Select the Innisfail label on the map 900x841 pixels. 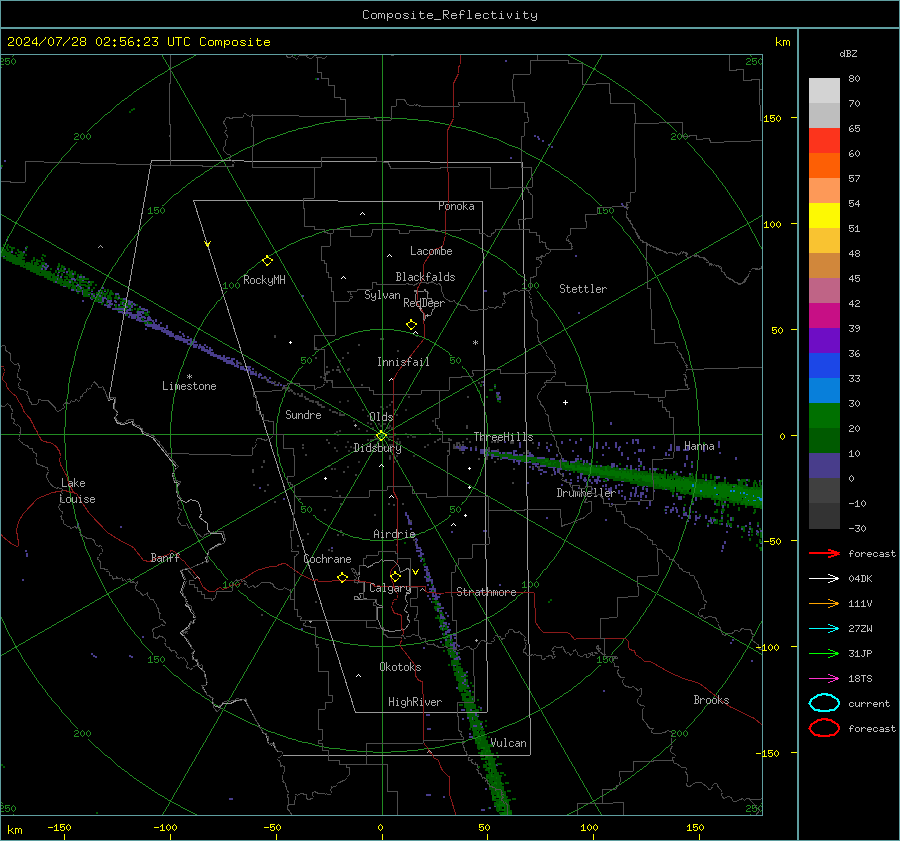403,362
